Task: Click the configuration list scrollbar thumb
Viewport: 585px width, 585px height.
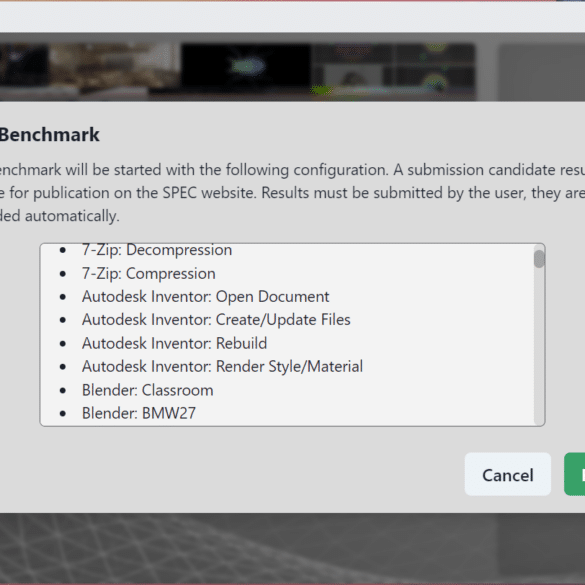Action: (539, 259)
